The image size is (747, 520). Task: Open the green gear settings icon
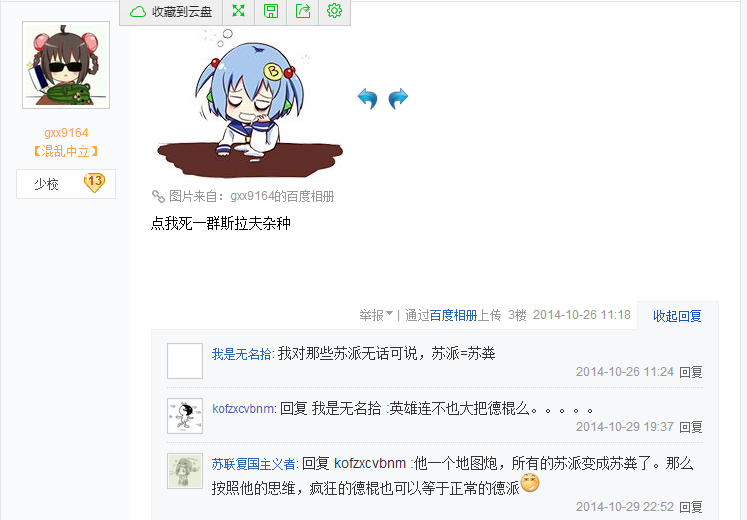click(x=334, y=11)
